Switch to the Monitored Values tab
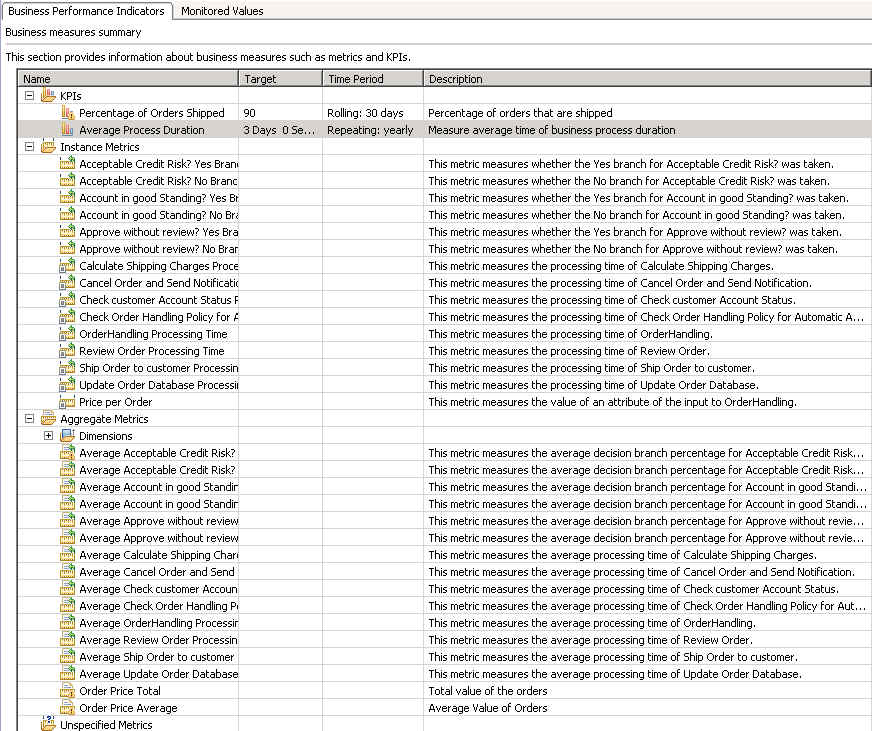The image size is (872, 731). pyautogui.click(x=222, y=11)
